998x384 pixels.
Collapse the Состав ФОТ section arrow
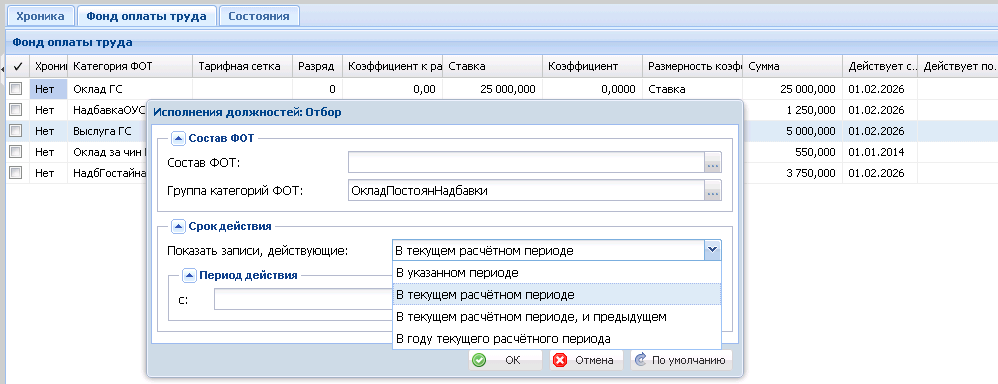[178, 138]
